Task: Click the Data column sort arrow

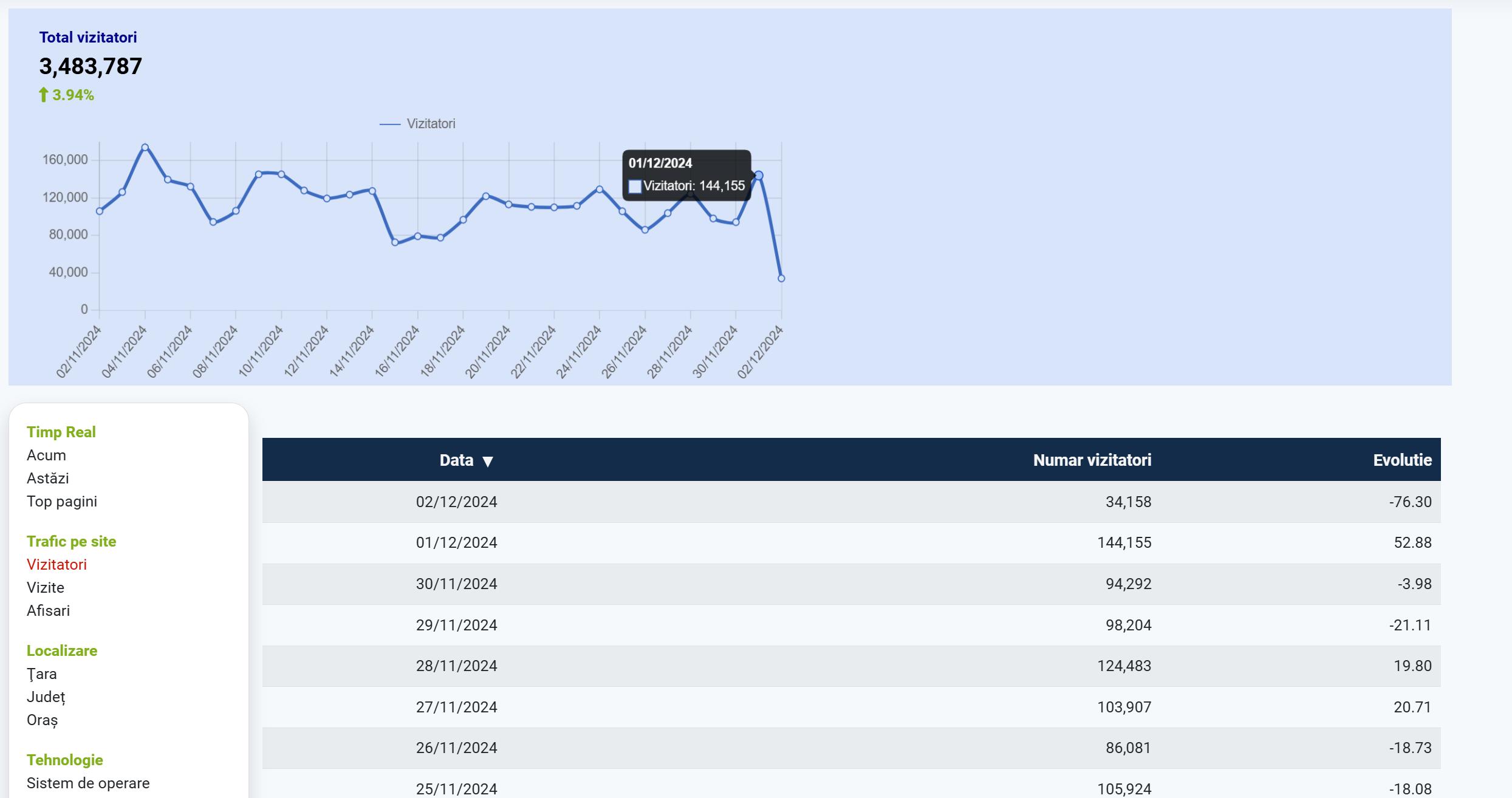Action: [487, 462]
